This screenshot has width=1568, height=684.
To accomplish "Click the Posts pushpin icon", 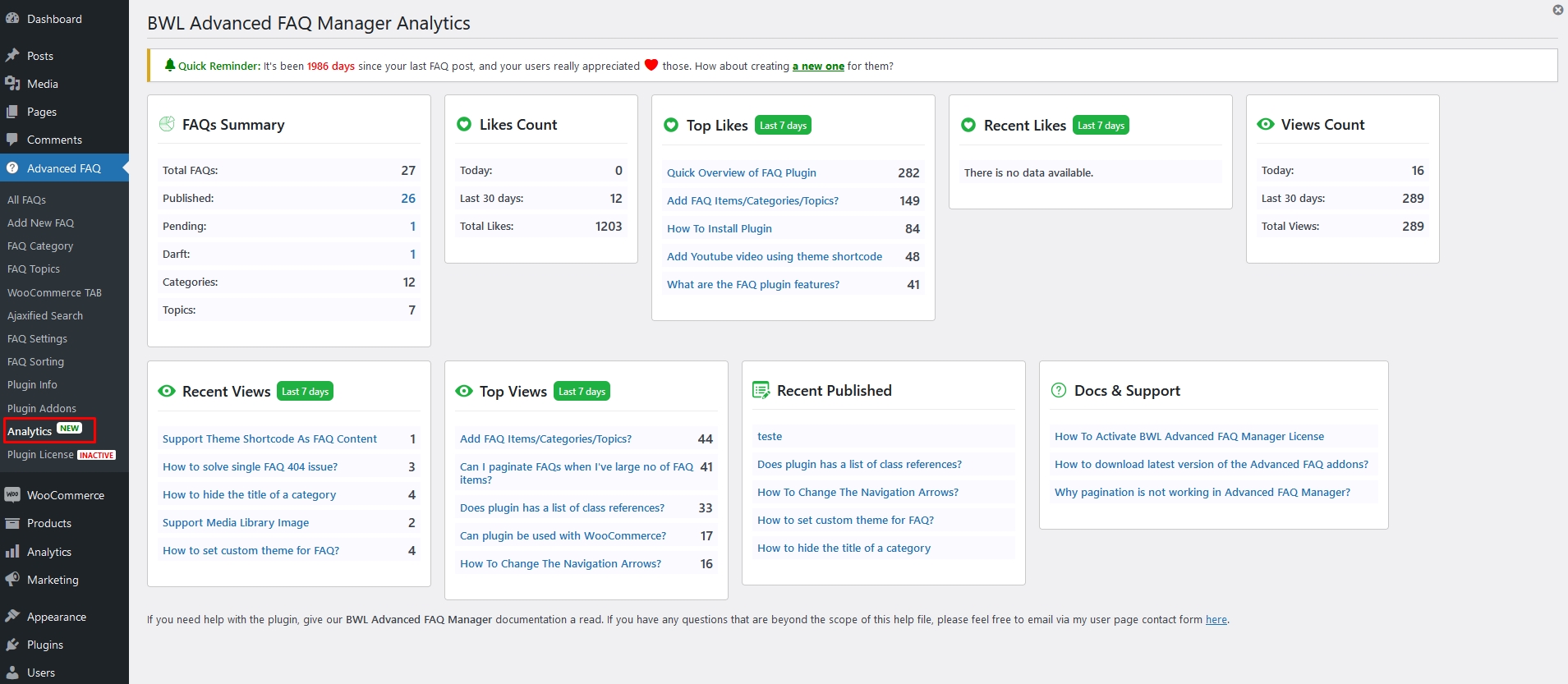I will (12, 56).
